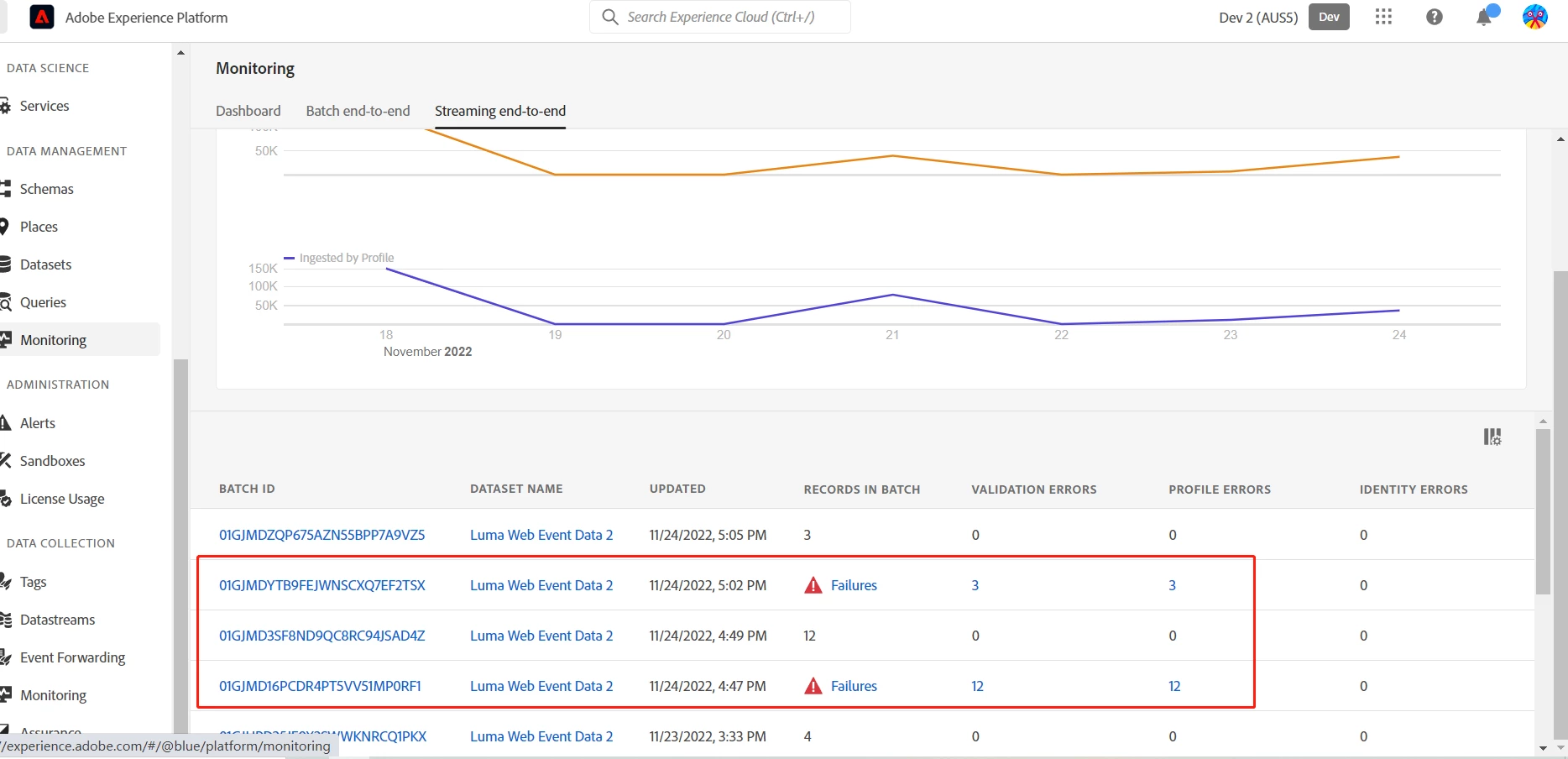Viewport: 1568px width, 759px height.
Task: Click the Sandboxes icon in sidebar
Action: point(5,461)
